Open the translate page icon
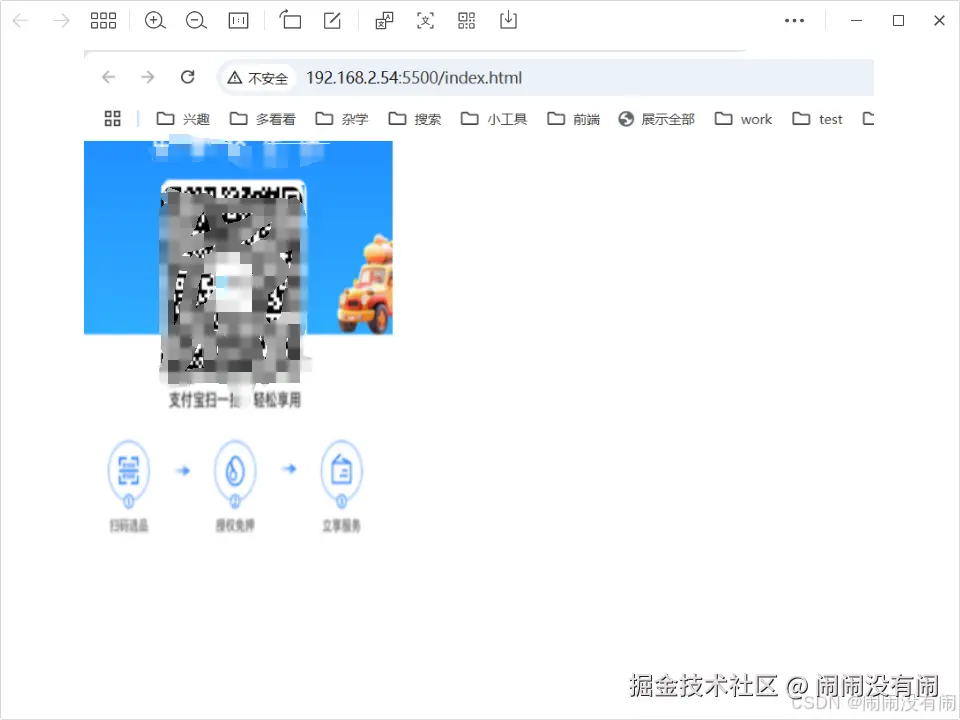This screenshot has width=960, height=720. (x=384, y=20)
